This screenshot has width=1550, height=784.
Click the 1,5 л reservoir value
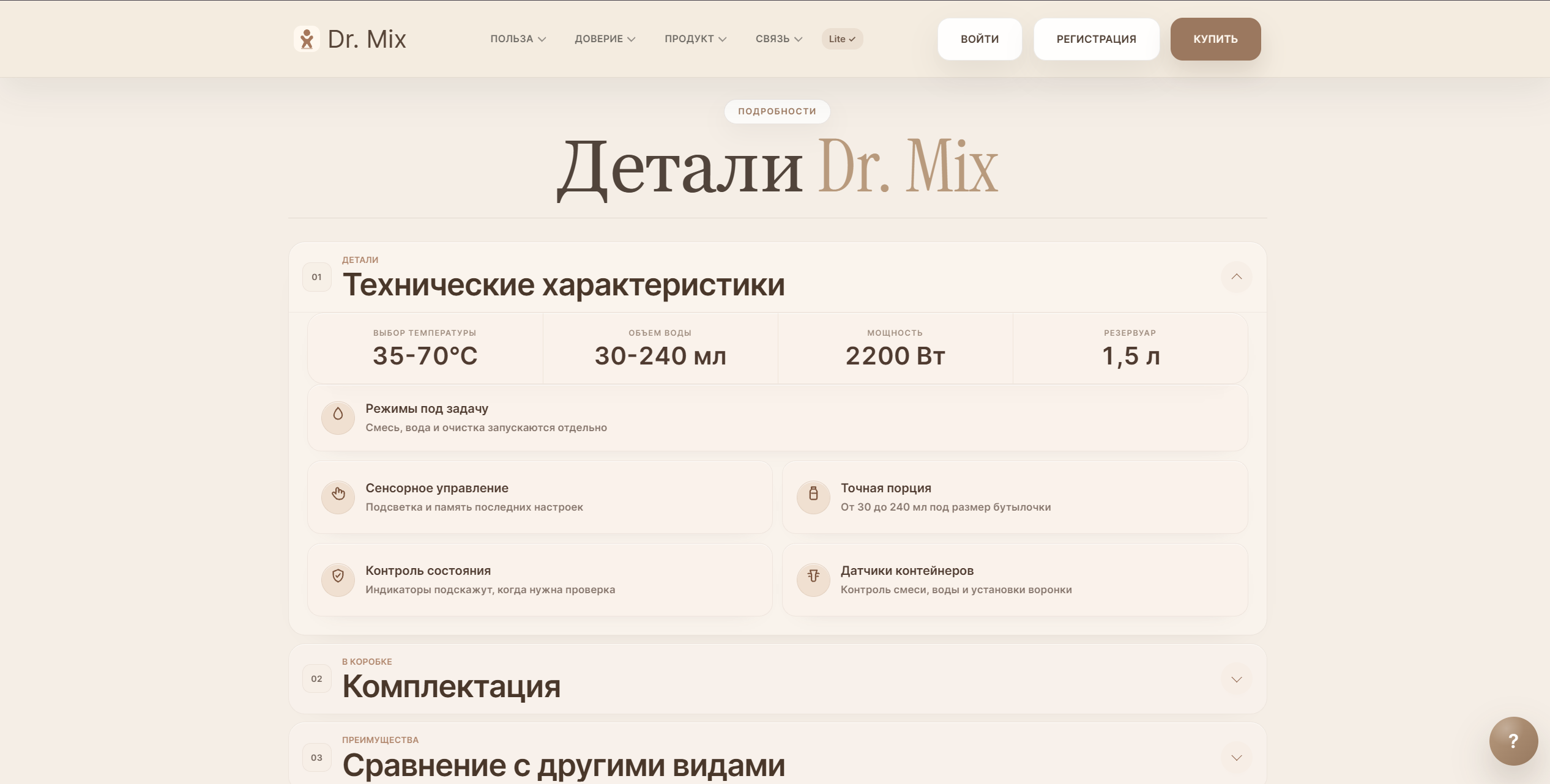pos(1131,356)
